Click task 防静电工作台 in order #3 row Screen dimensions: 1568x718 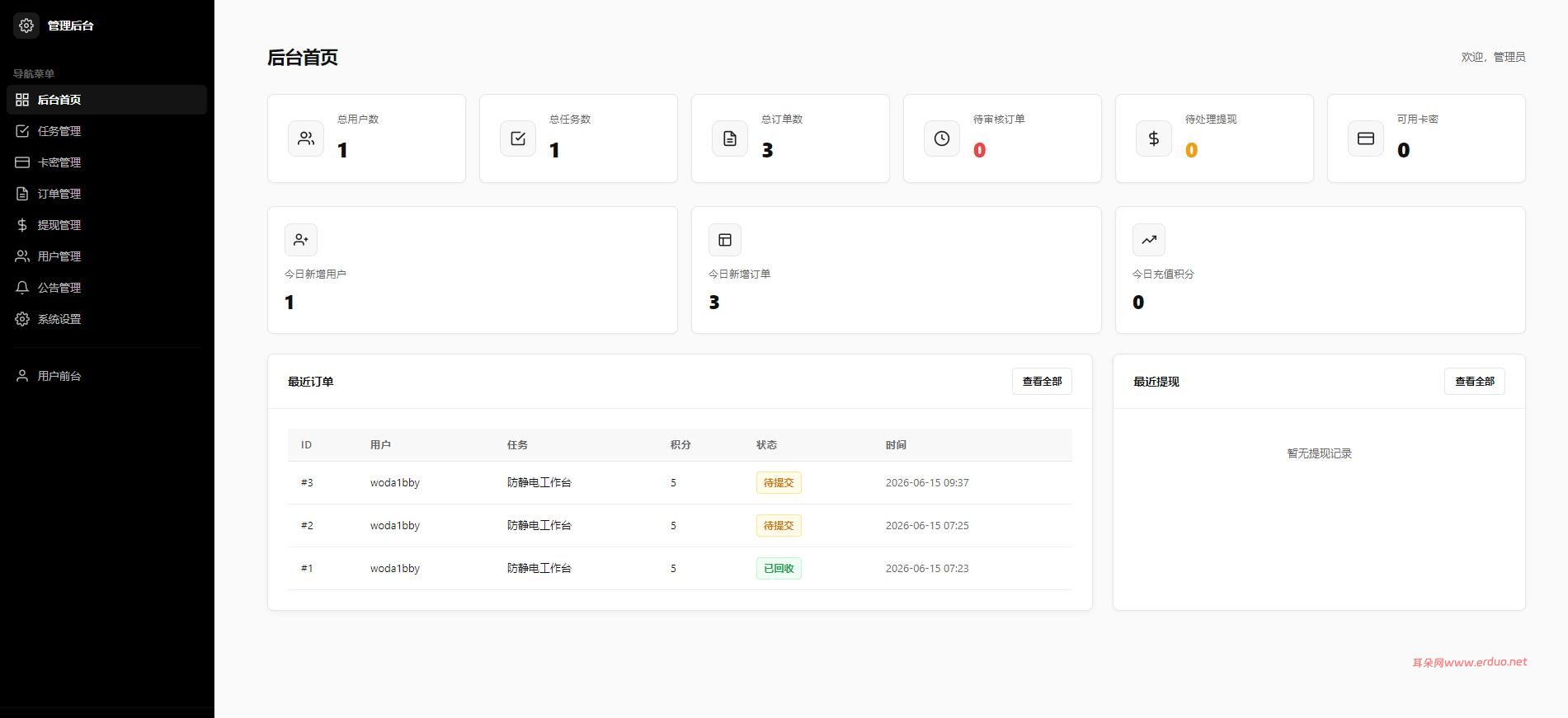539,483
